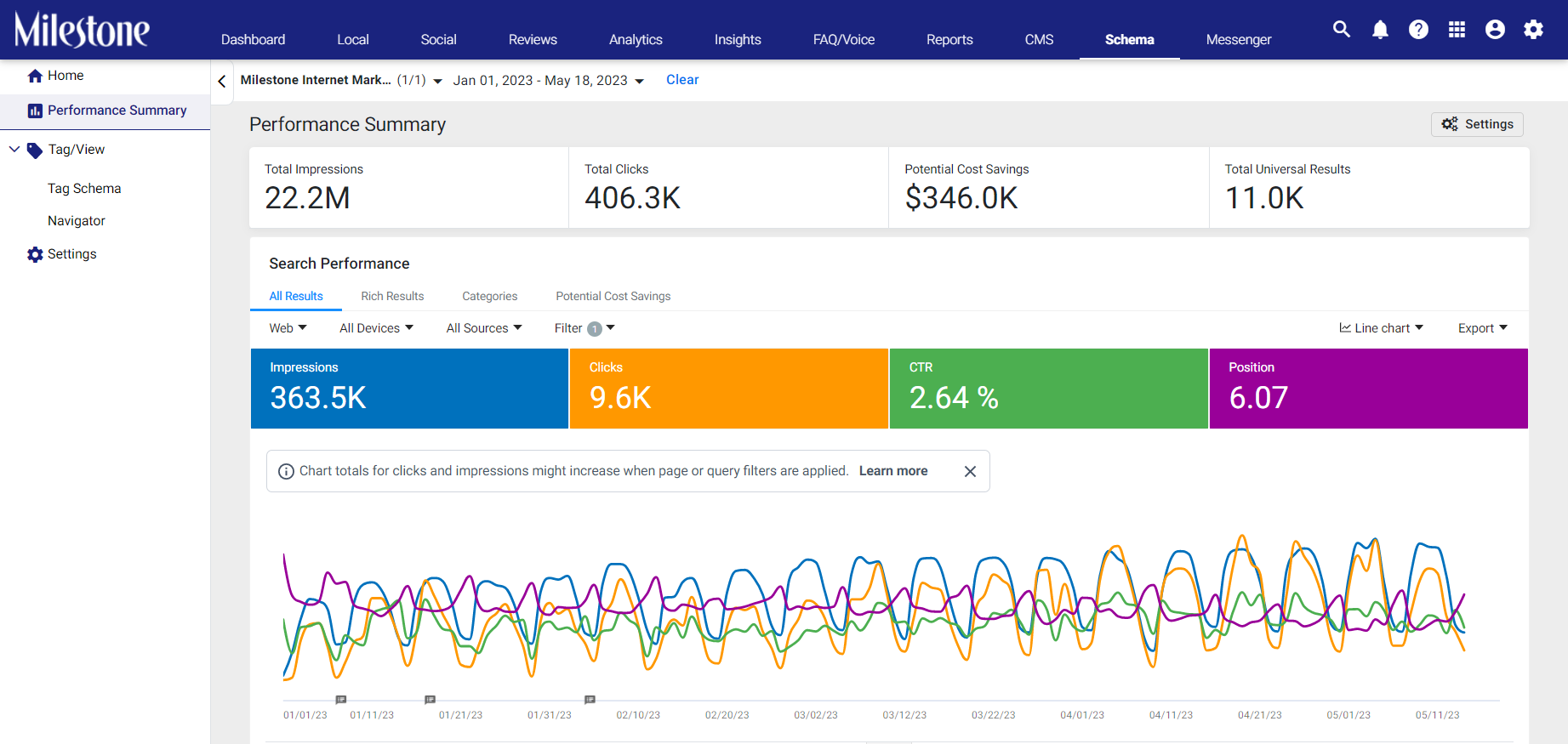The height and width of the screenshot is (744, 1568).
Task: Open the search icon in header
Action: coord(1342,30)
